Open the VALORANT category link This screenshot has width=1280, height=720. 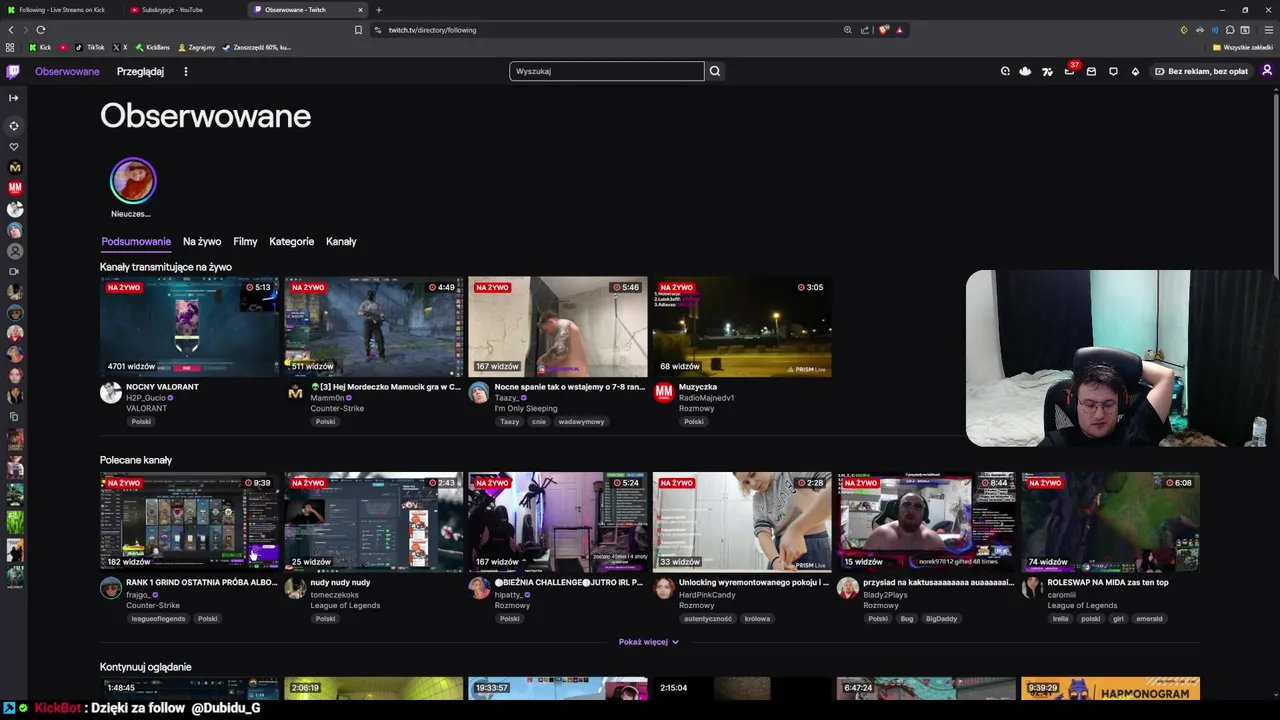coord(146,408)
